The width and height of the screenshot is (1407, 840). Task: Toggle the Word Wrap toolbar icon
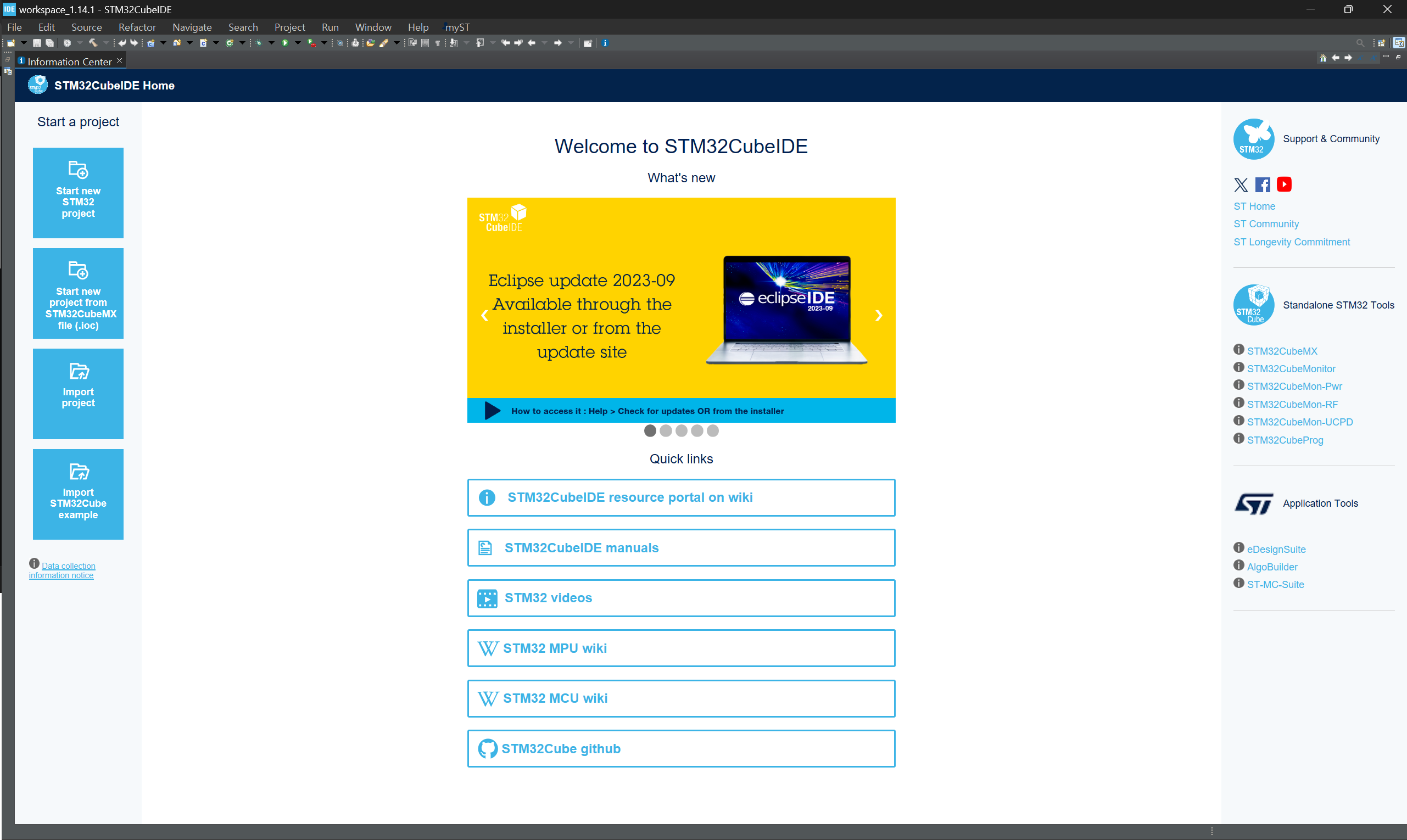pyautogui.click(x=412, y=43)
